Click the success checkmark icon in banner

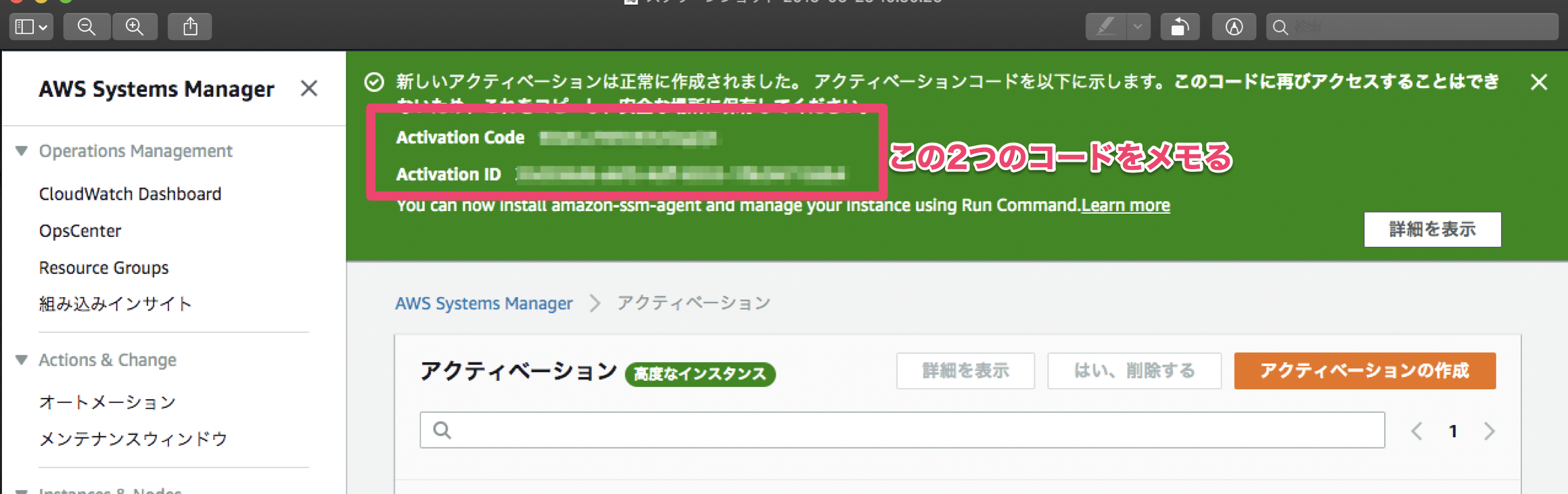(x=374, y=83)
